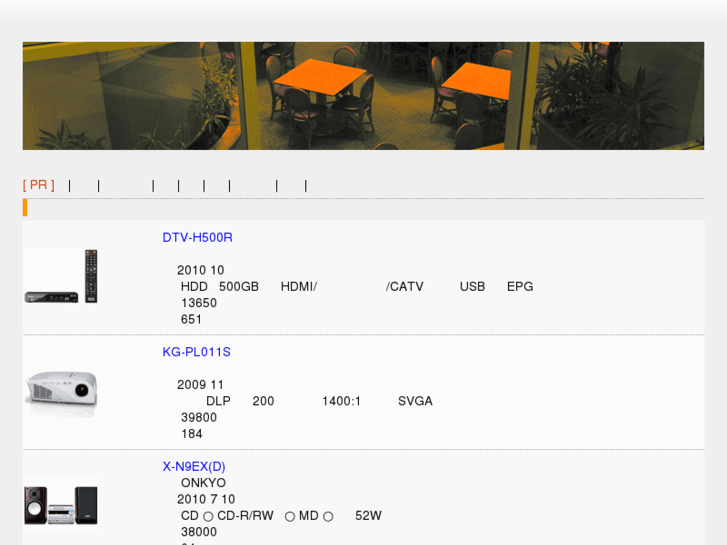Click the /CATV spec text
This screenshot has width=727, height=545.
(404, 286)
